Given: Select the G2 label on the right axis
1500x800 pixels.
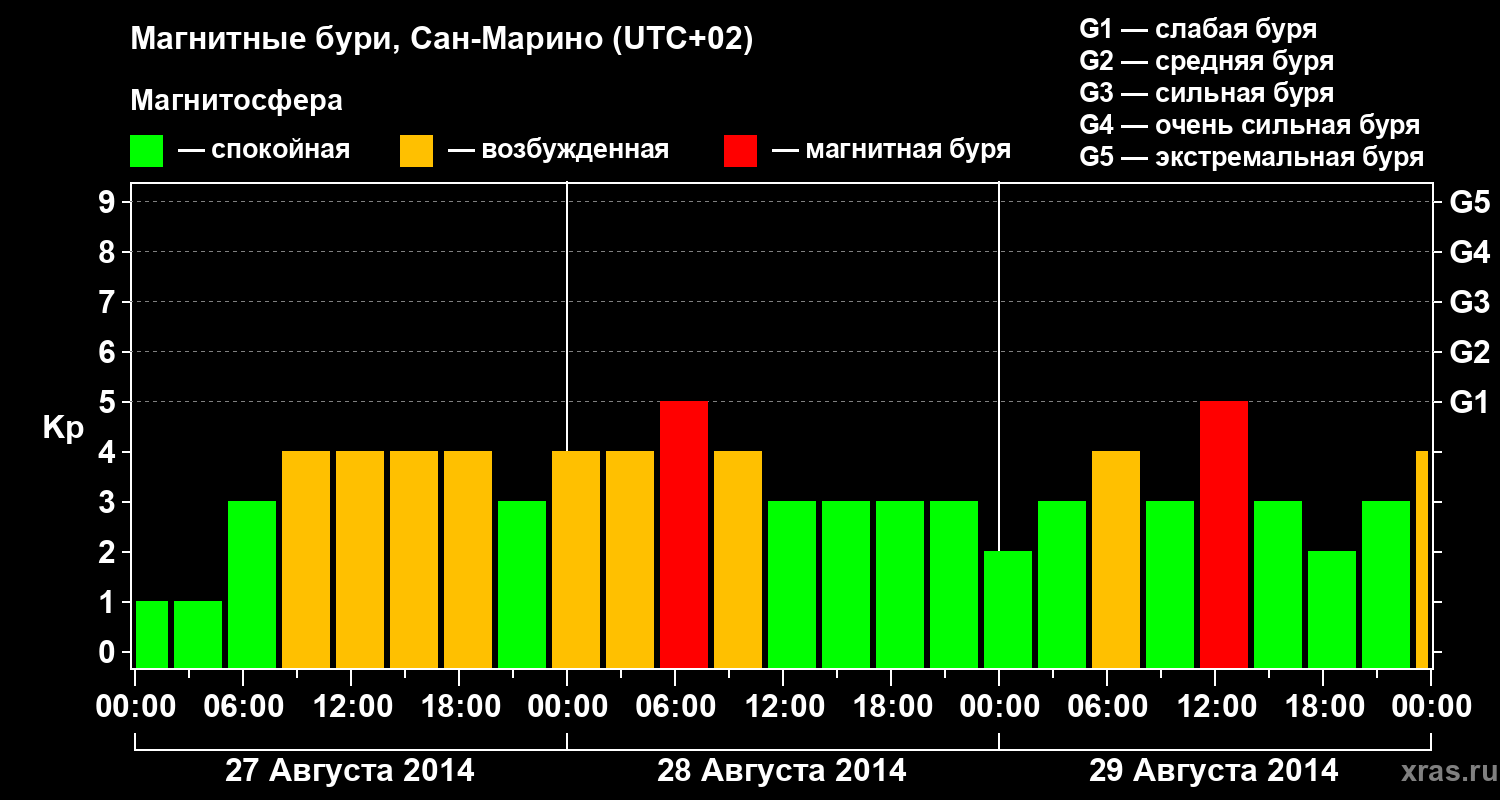Looking at the screenshot, I should [1470, 352].
